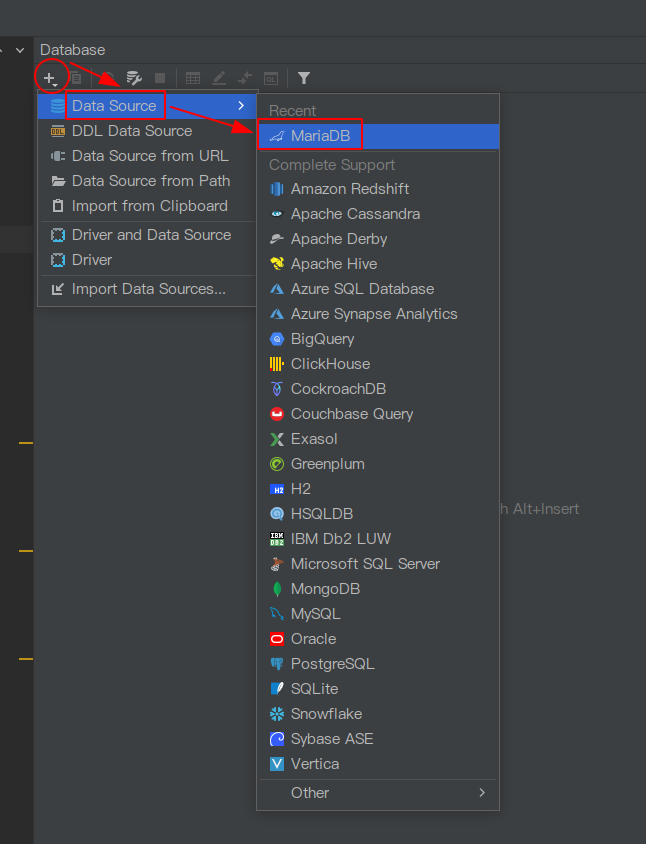Click the PostgreSQL elephant icon
This screenshot has width=646, height=844.
click(x=277, y=664)
